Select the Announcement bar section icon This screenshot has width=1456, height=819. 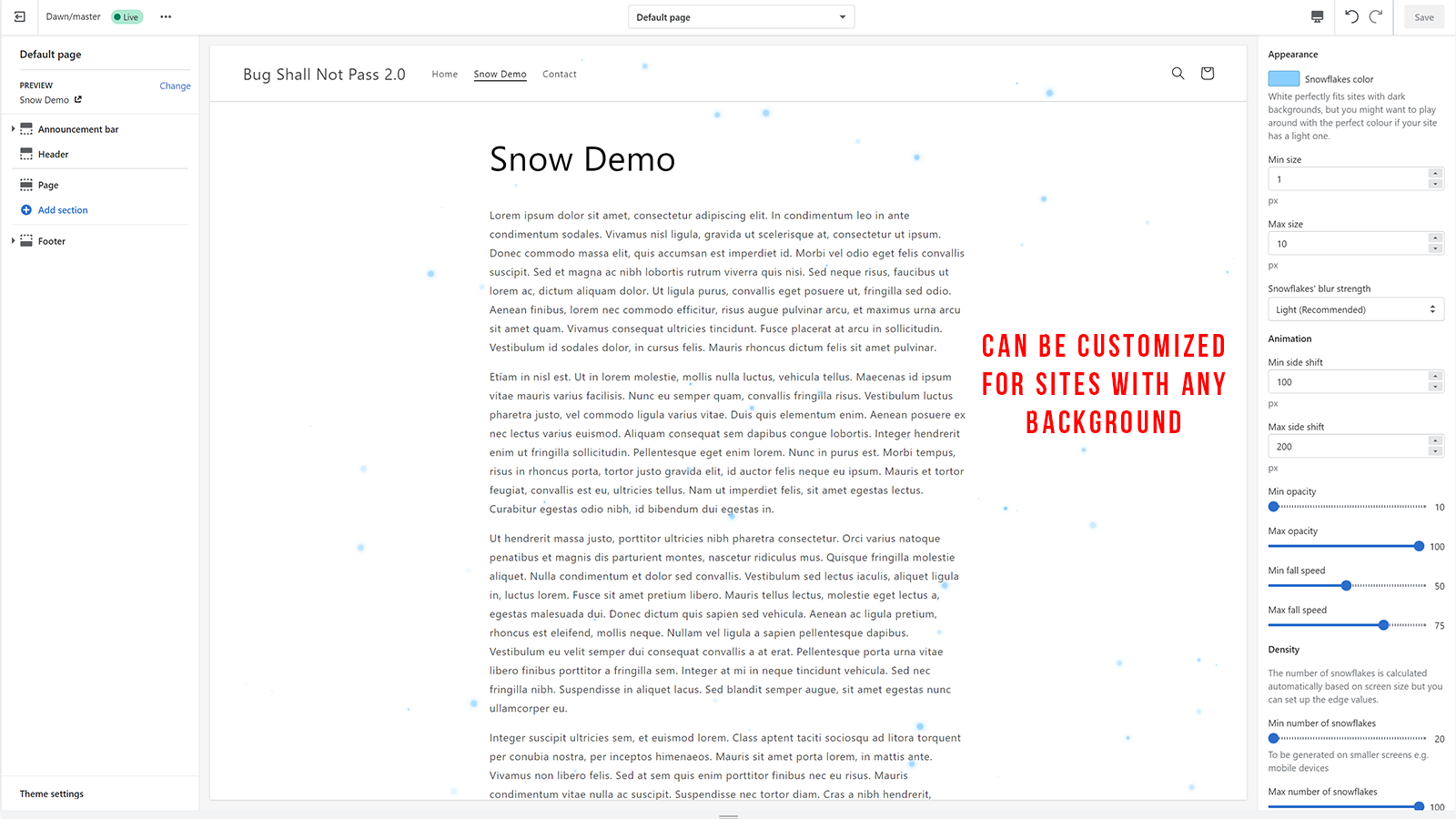tap(26, 129)
